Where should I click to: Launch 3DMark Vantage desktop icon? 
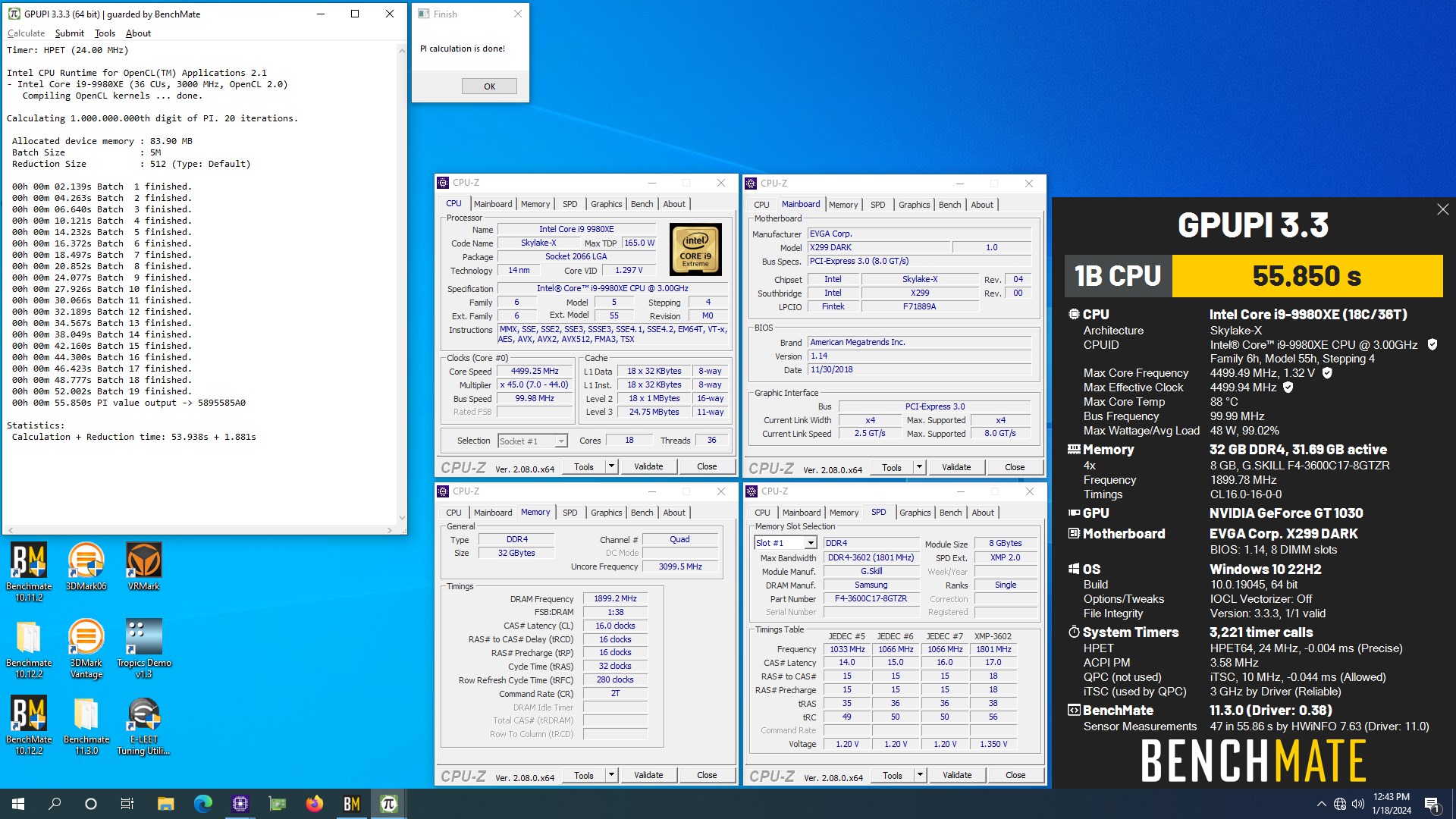point(86,648)
